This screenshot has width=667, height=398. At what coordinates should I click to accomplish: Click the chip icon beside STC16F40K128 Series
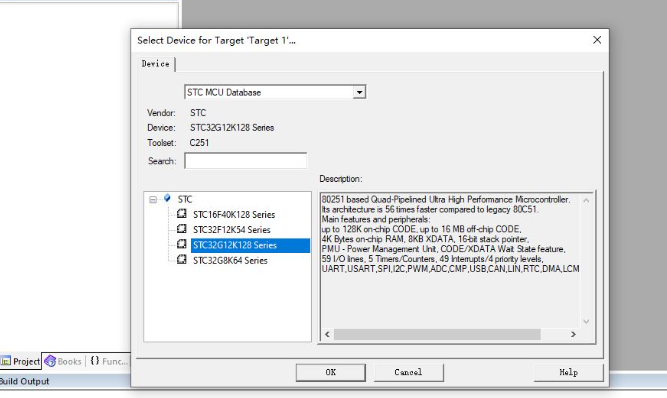click(x=182, y=214)
